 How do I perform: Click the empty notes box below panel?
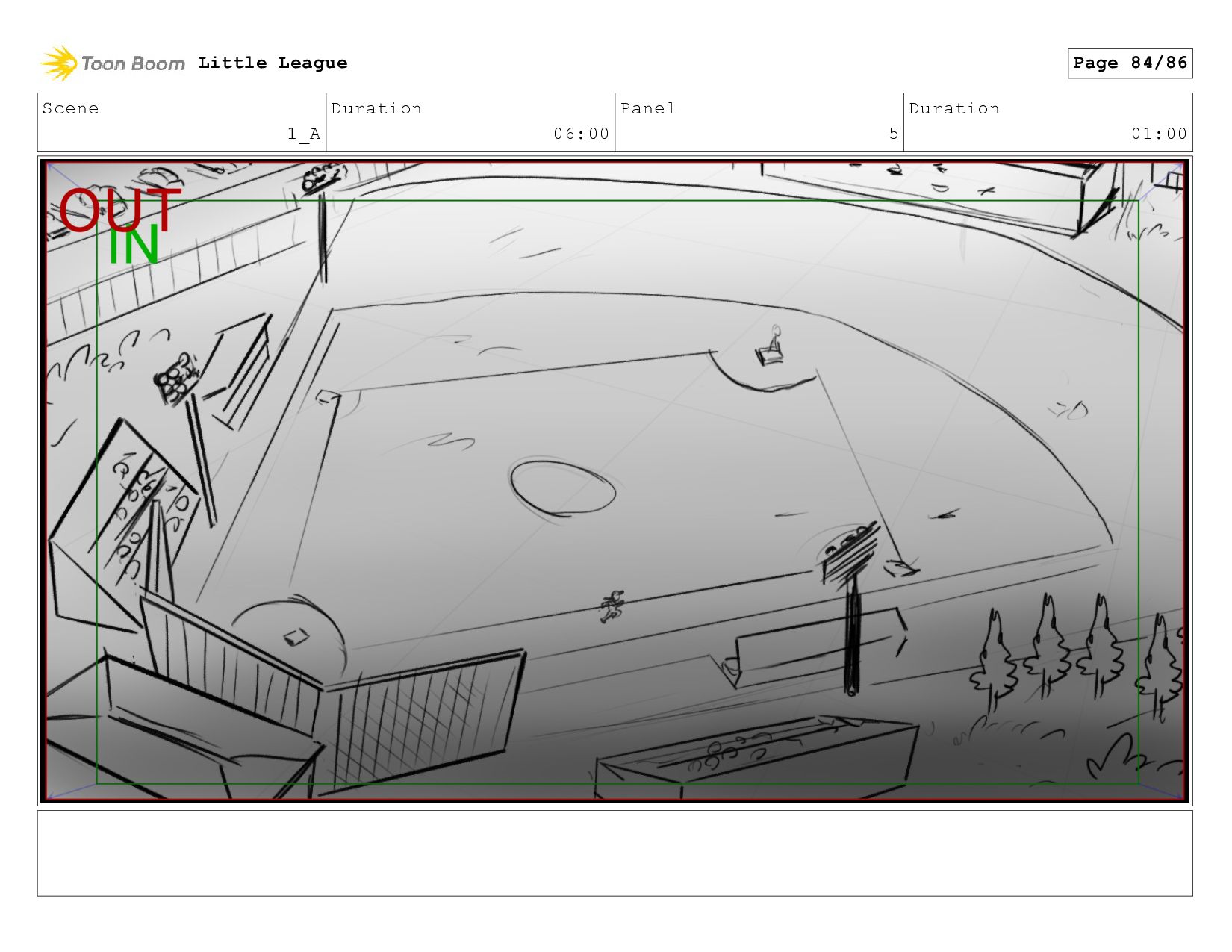tap(615, 853)
